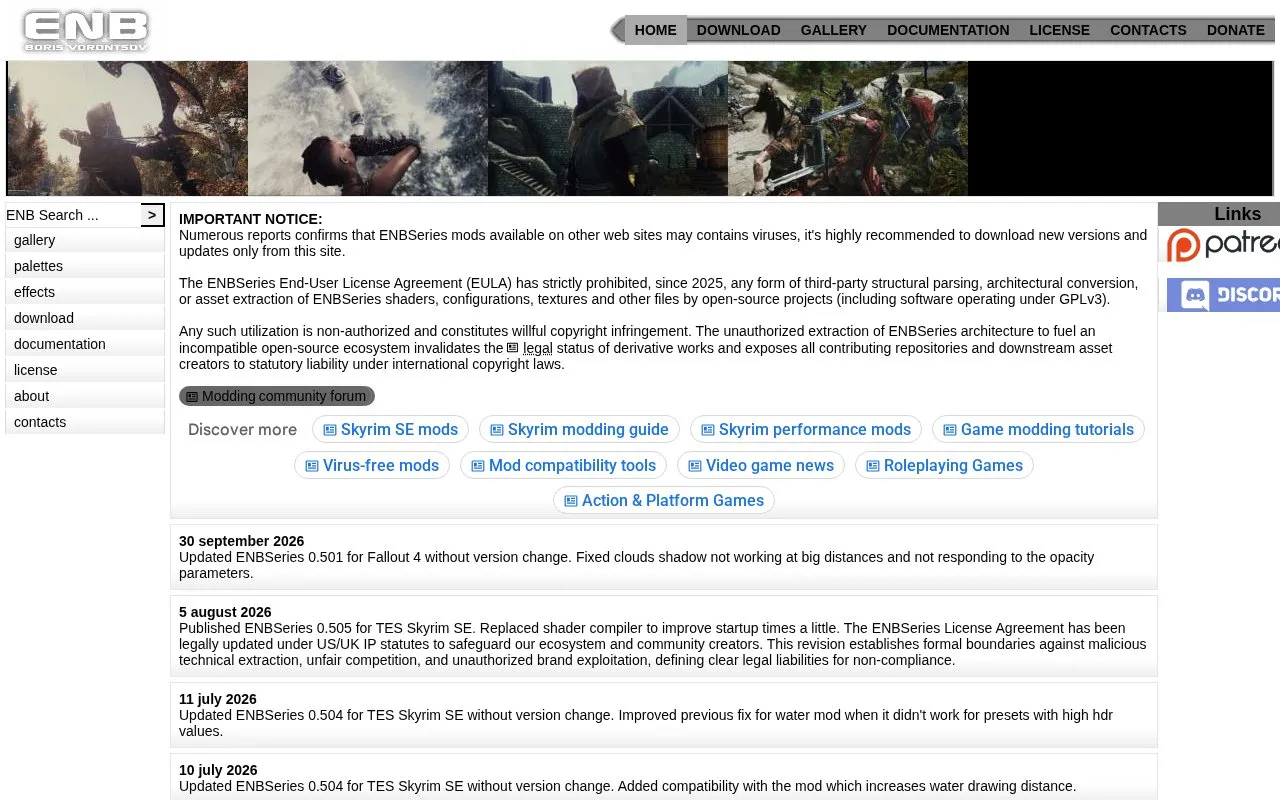Follow the Game modding tutorials link
Viewport: 1280px width, 800px height.
pos(1038,429)
